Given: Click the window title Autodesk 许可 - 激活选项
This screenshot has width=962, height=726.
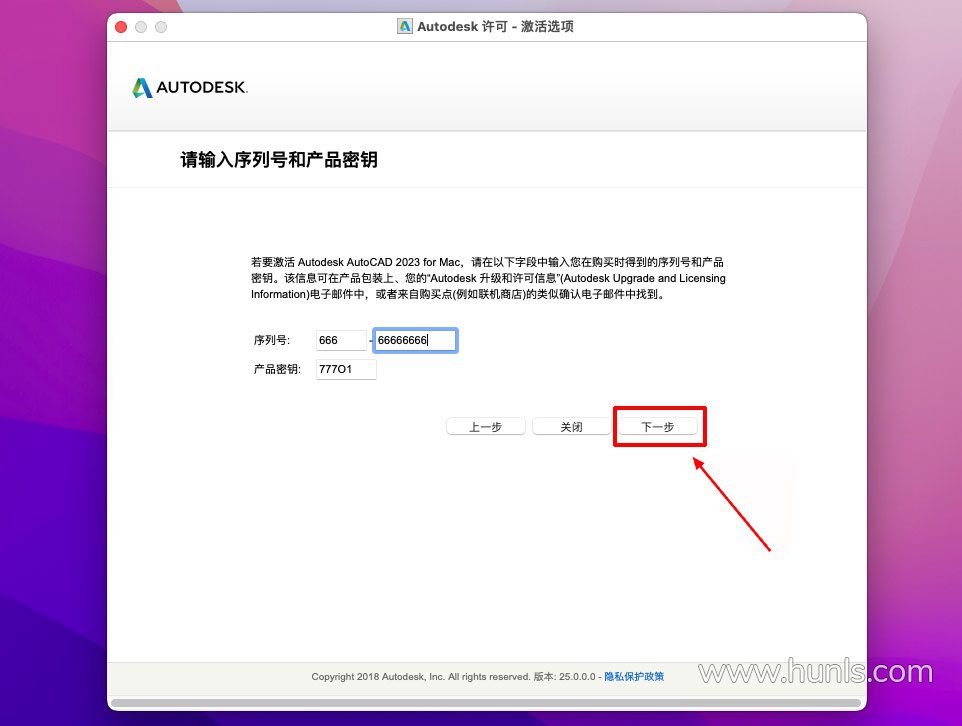Looking at the screenshot, I should [x=495, y=26].
